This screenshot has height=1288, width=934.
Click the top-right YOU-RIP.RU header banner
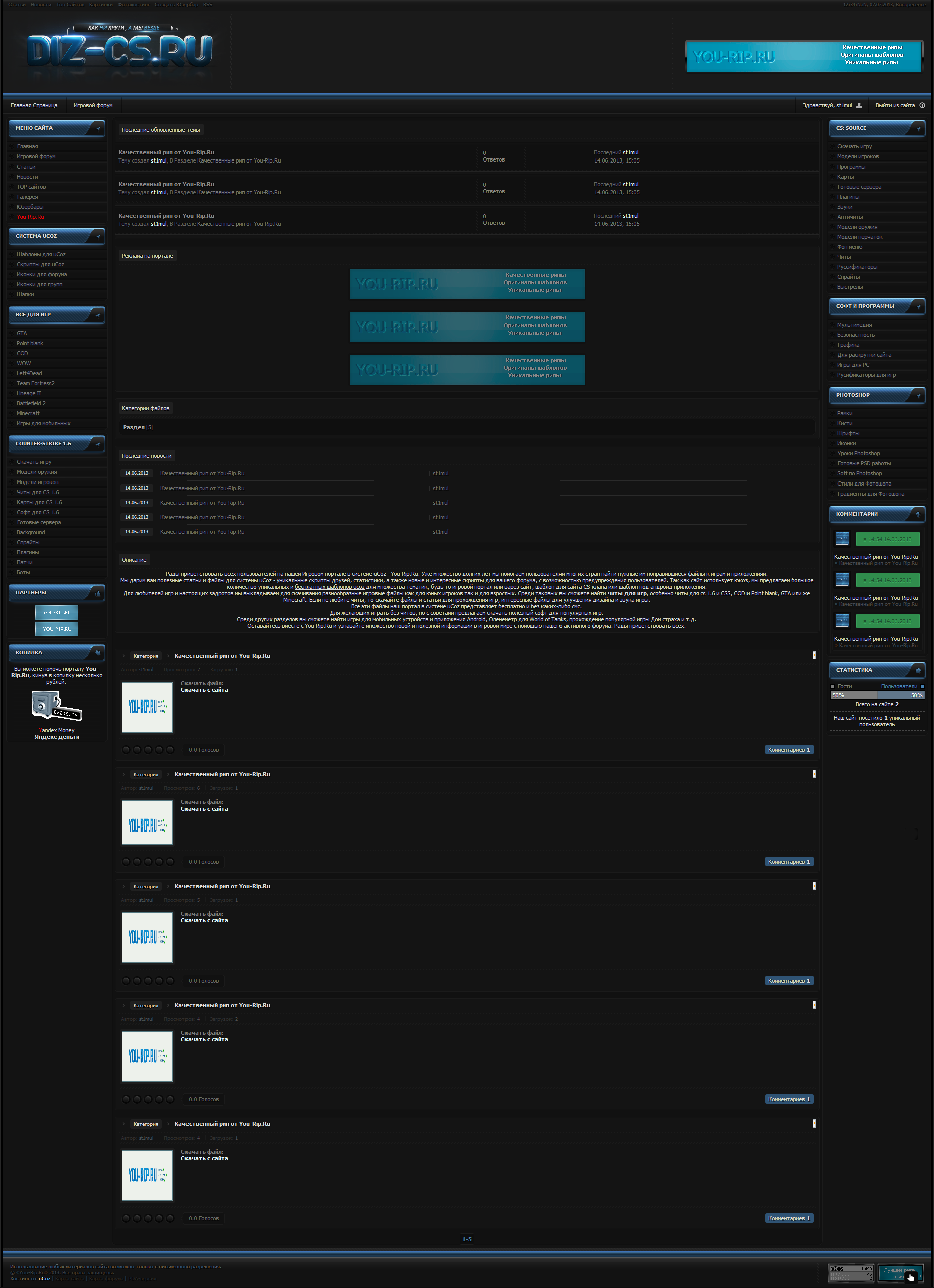(x=804, y=56)
